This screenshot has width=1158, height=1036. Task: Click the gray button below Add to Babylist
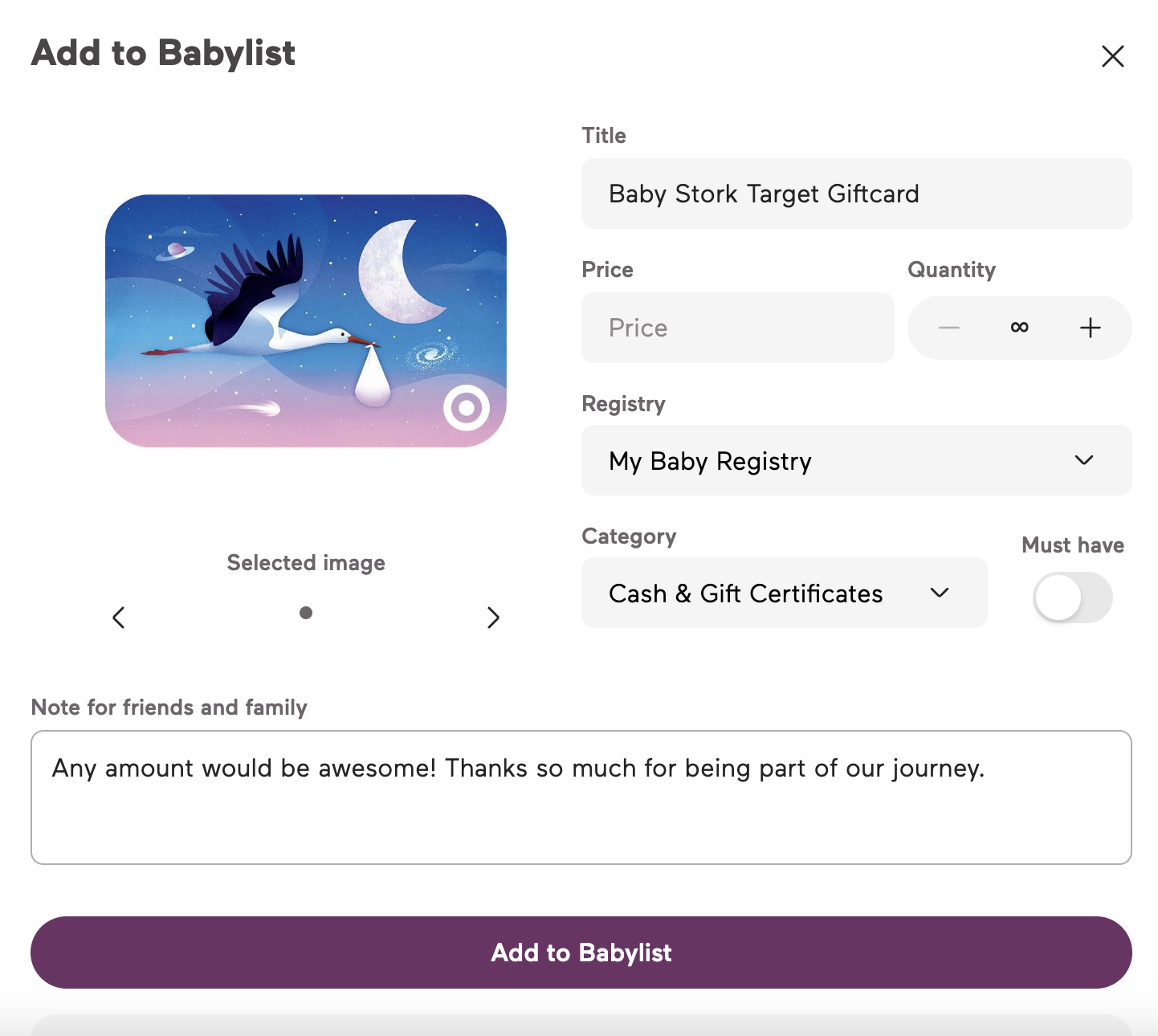581,1026
